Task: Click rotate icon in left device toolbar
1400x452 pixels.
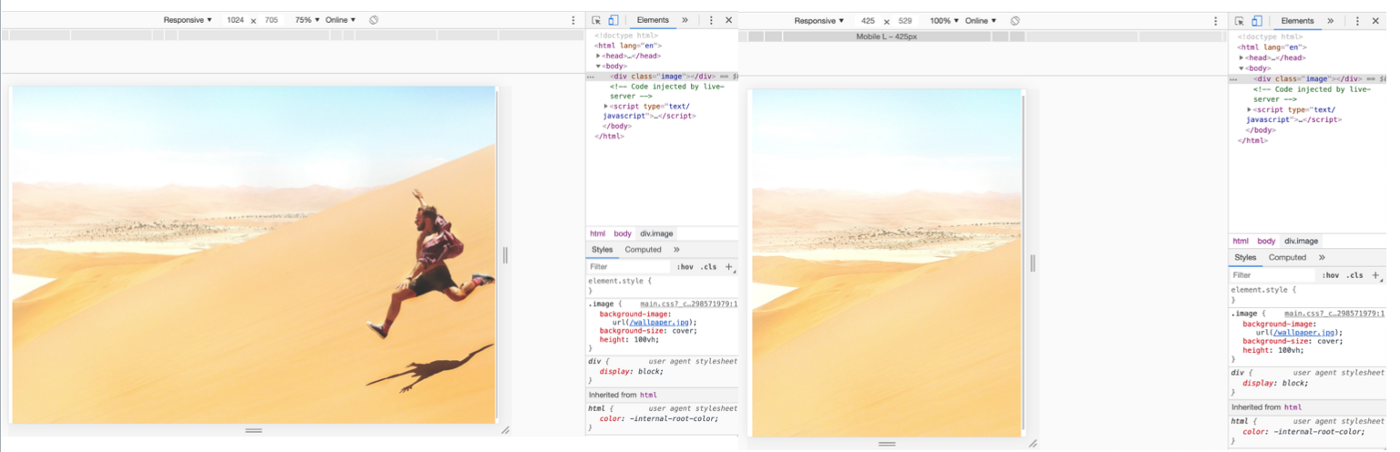Action: 374,20
